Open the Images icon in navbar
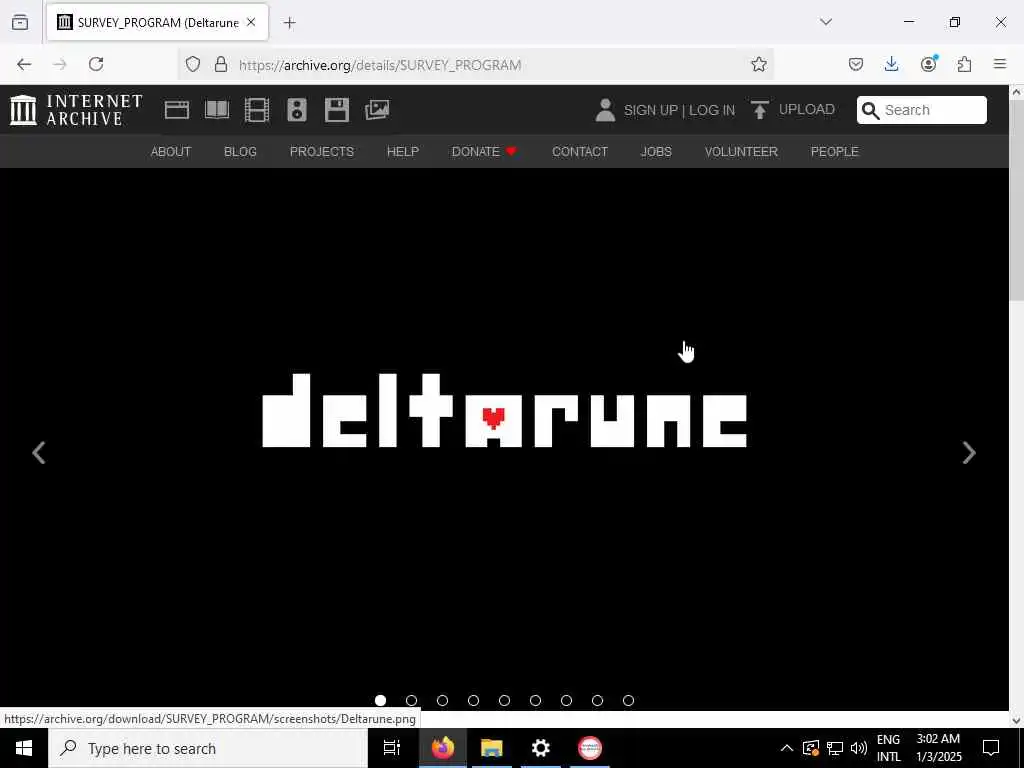 click(x=377, y=110)
